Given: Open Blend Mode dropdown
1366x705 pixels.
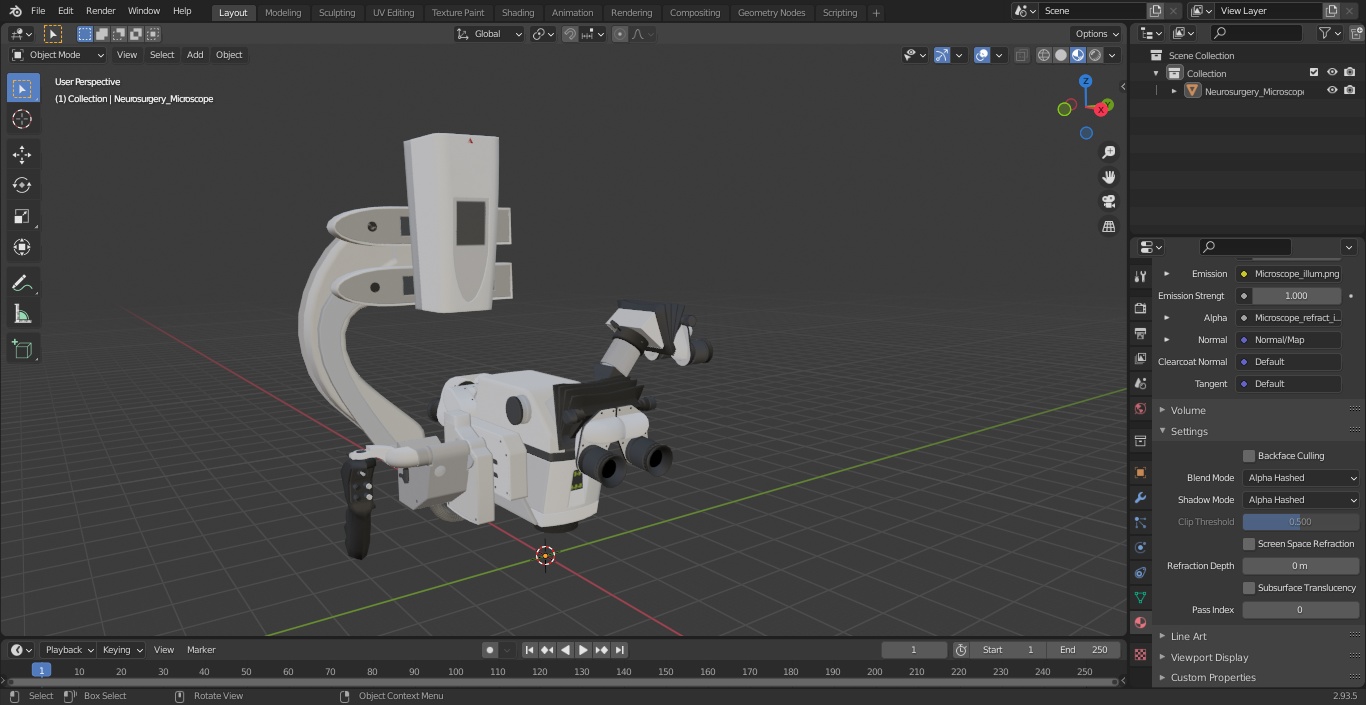Looking at the screenshot, I should 1301,478.
